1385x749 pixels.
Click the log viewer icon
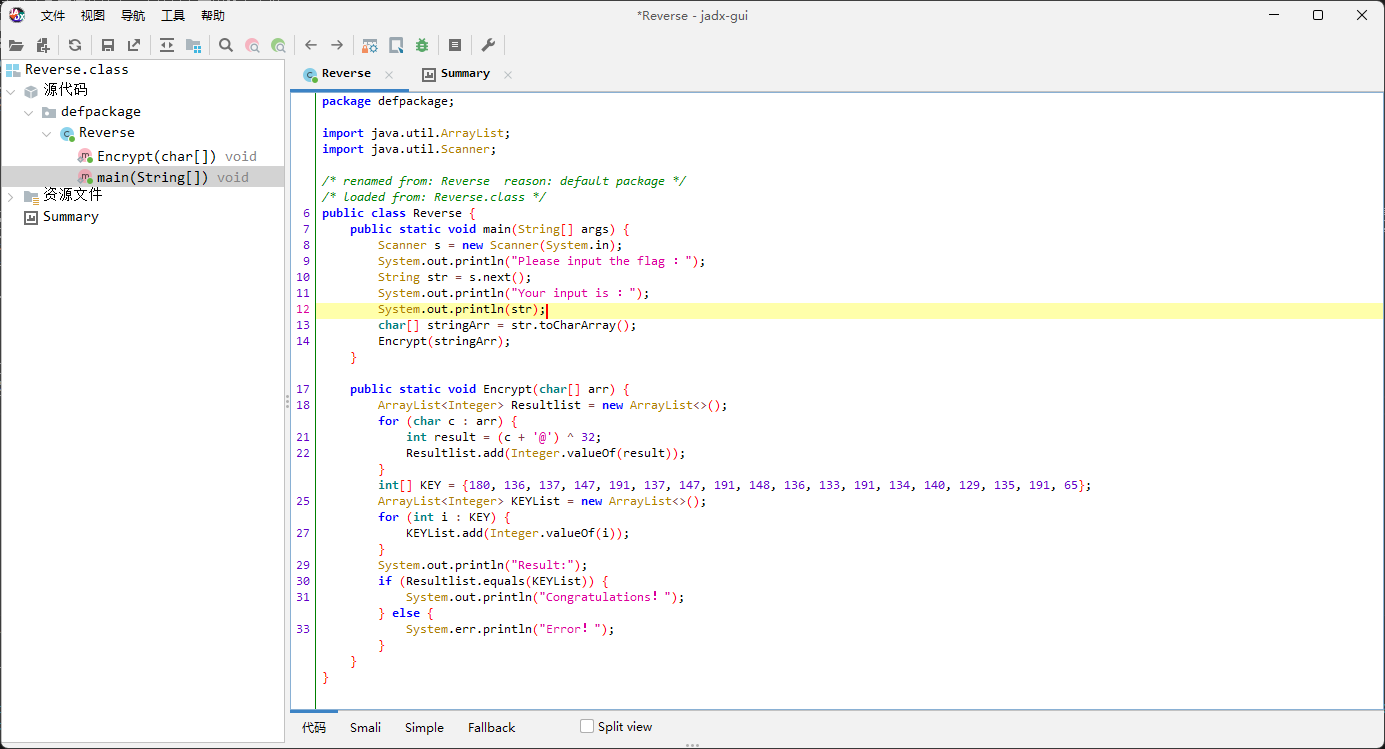pos(455,45)
